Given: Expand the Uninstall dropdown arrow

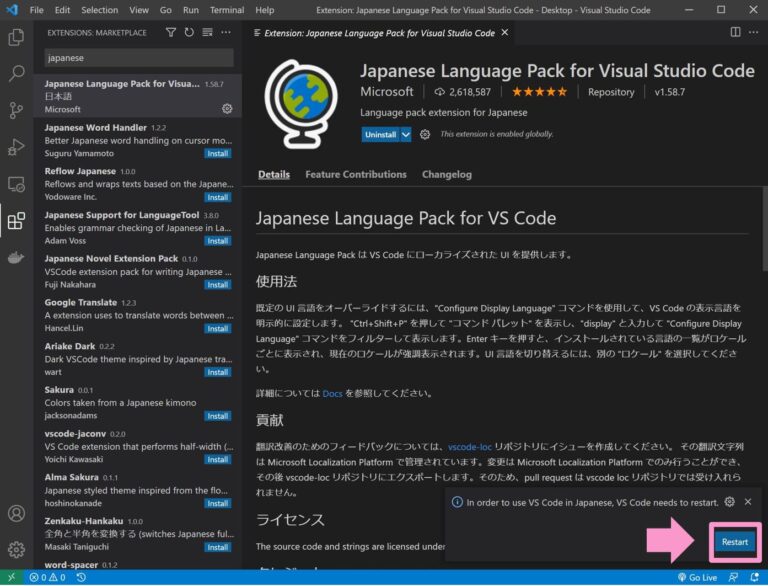Looking at the screenshot, I should tap(406, 134).
